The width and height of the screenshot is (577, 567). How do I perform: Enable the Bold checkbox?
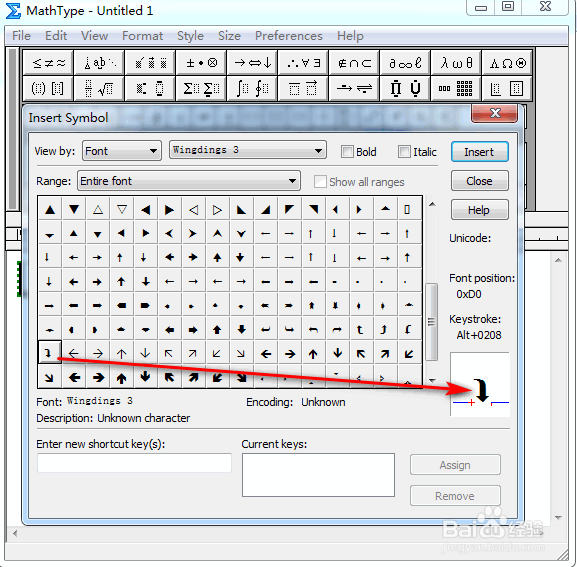347,152
